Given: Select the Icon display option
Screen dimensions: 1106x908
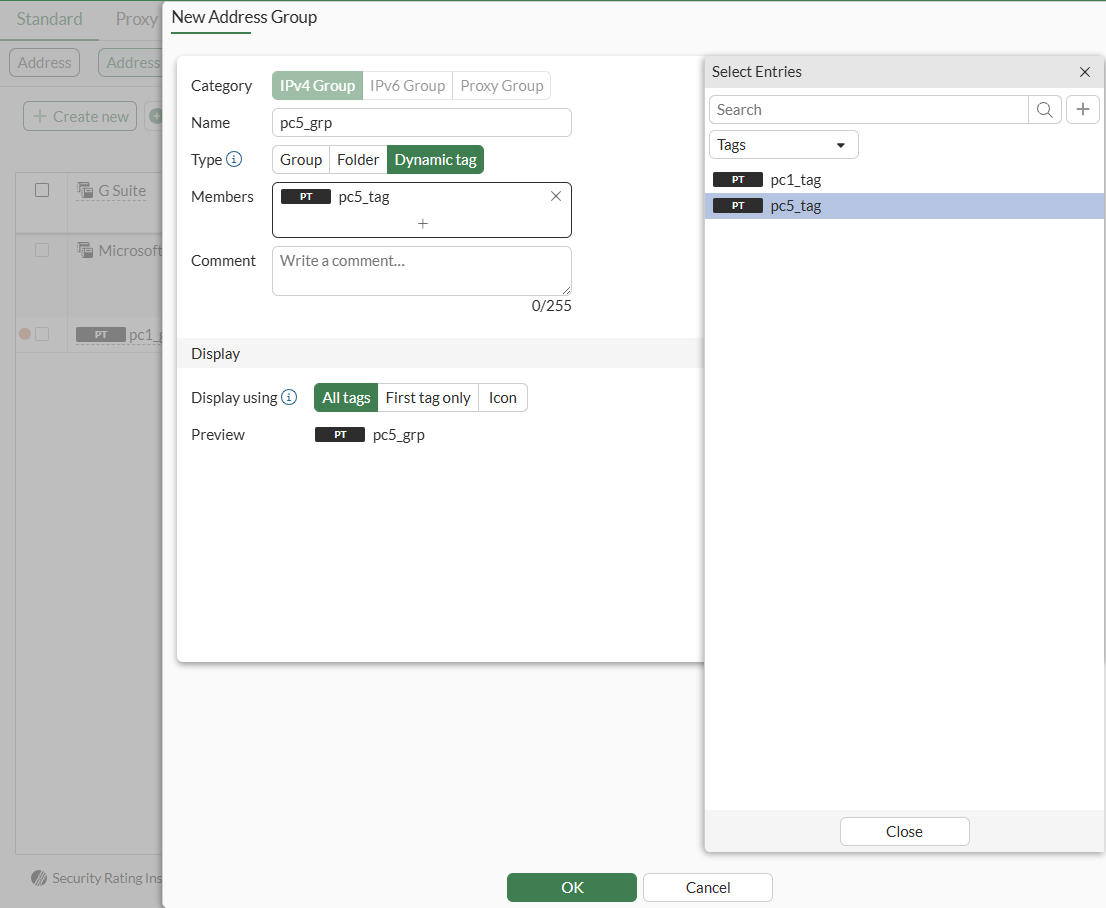Looking at the screenshot, I should 502,398.
